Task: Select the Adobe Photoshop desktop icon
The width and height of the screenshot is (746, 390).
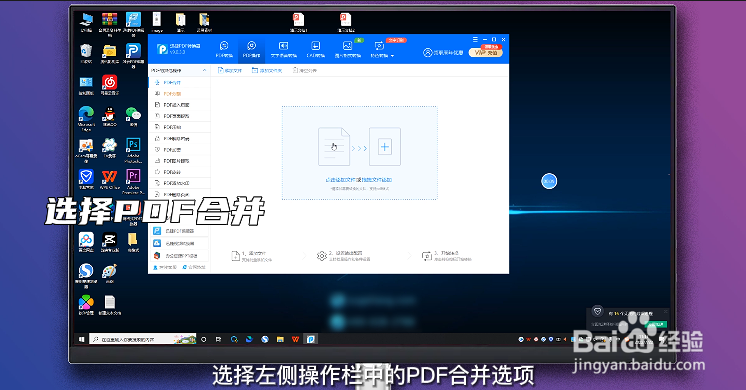Action: [133, 150]
